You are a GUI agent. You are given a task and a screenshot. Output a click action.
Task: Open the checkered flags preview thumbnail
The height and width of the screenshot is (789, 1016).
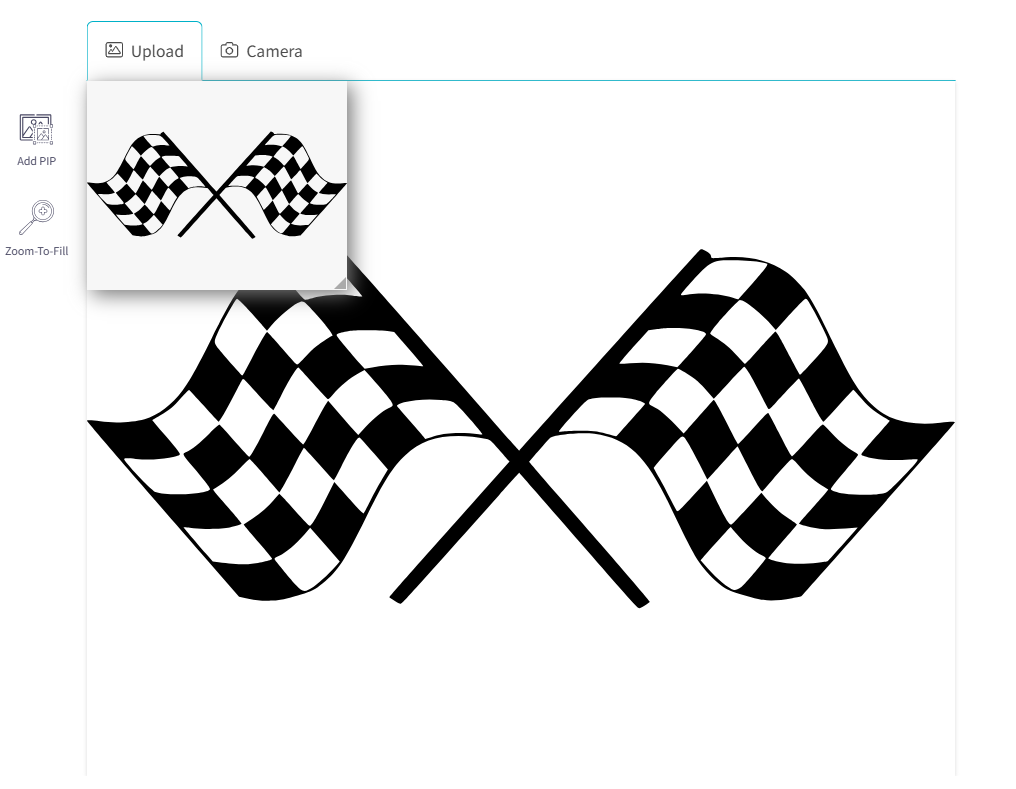tap(217, 185)
